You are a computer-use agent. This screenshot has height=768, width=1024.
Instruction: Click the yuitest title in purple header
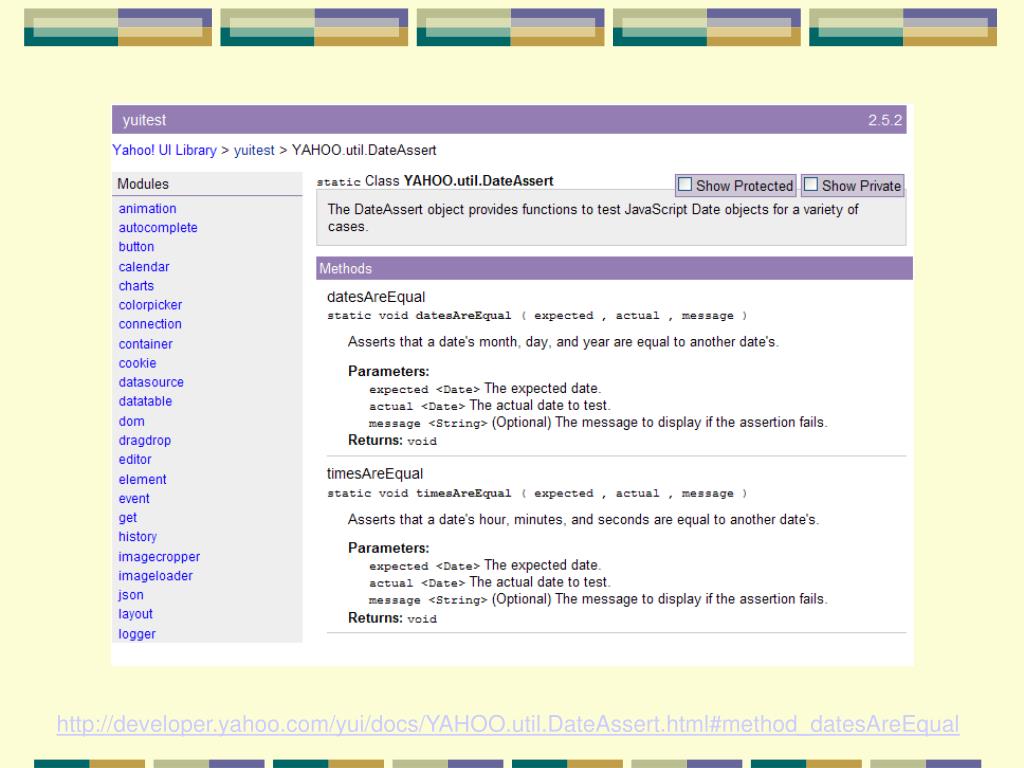click(144, 120)
